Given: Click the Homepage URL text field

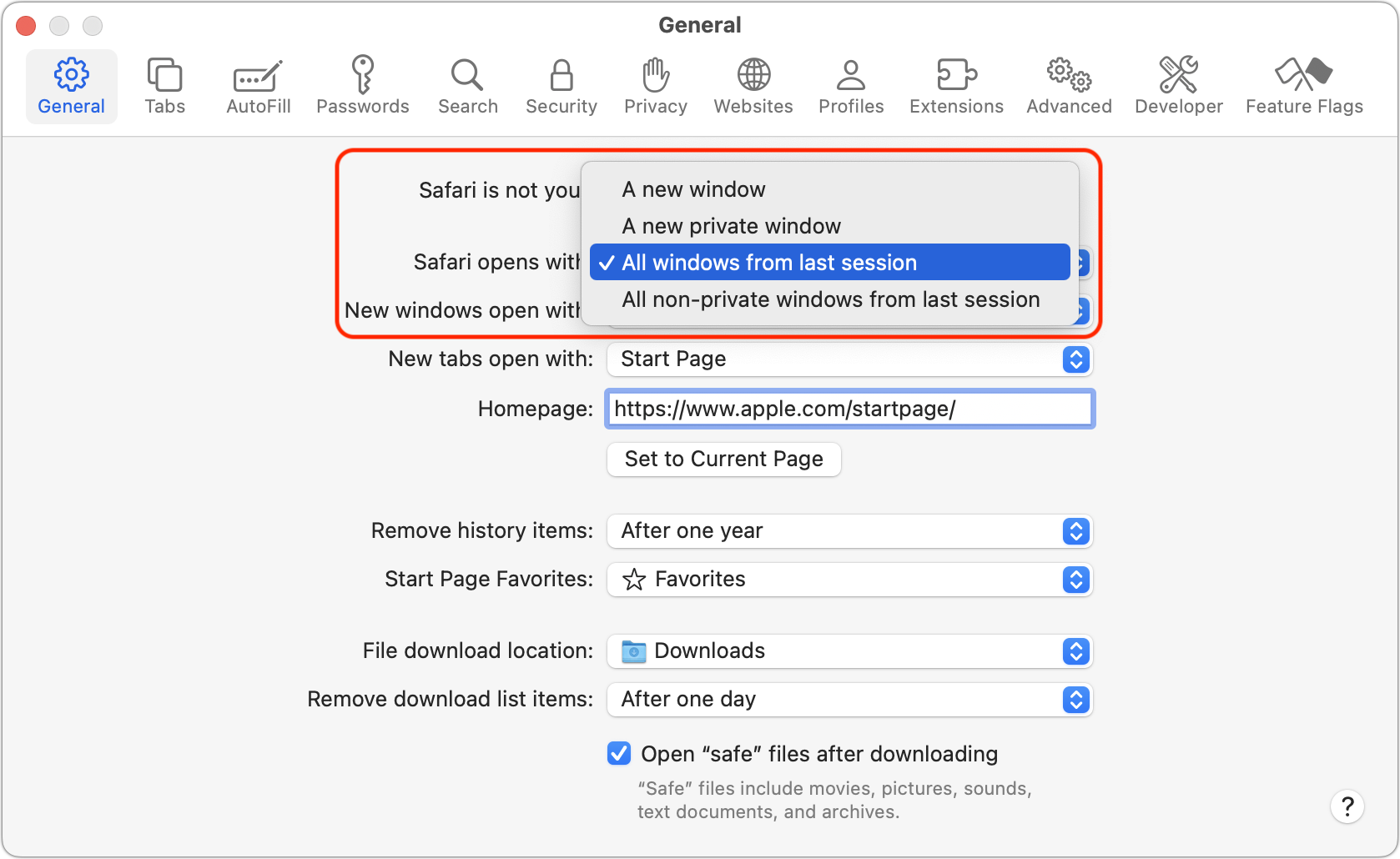Looking at the screenshot, I should click(849, 409).
